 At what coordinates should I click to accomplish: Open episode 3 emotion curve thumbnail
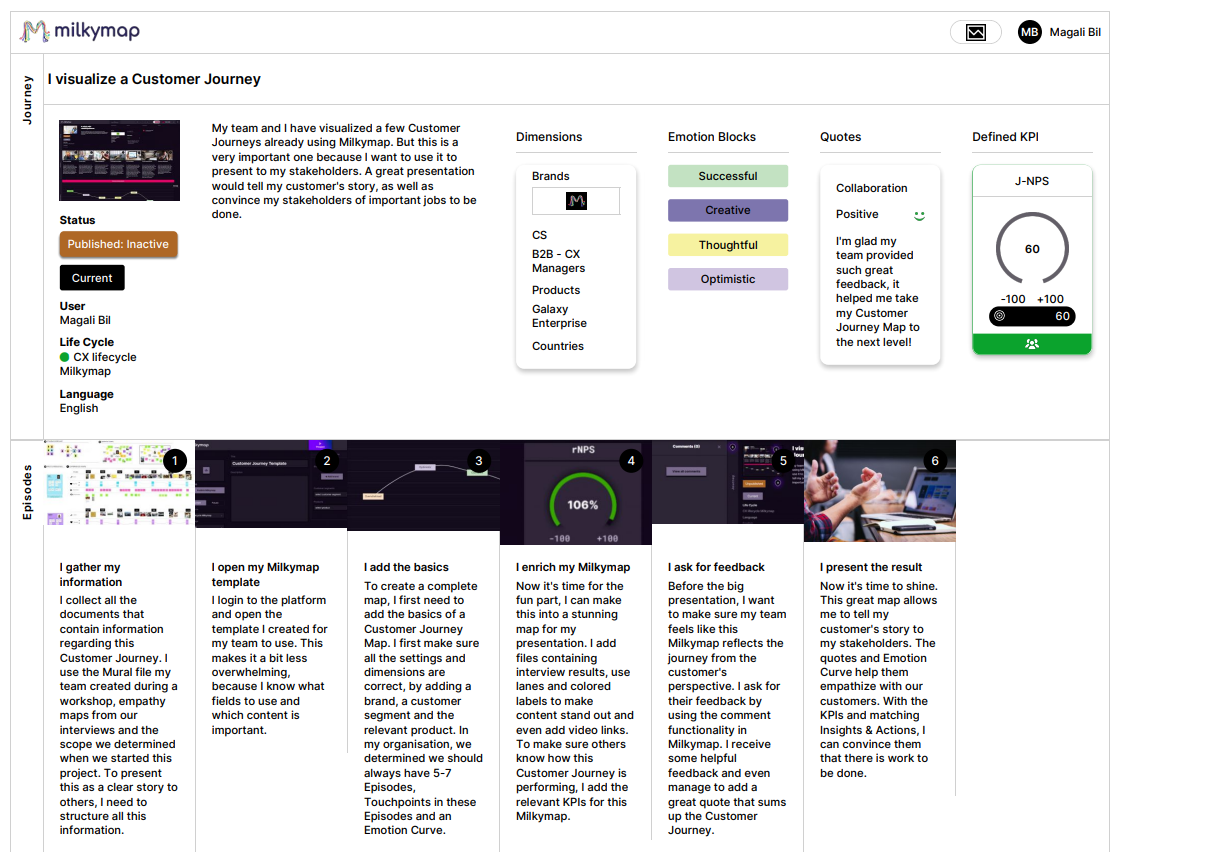[x=423, y=485]
